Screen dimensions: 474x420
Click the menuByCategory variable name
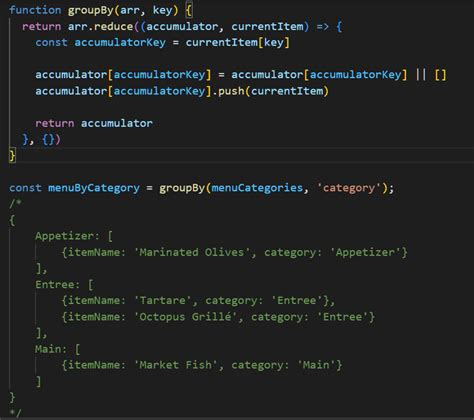[x=94, y=188]
